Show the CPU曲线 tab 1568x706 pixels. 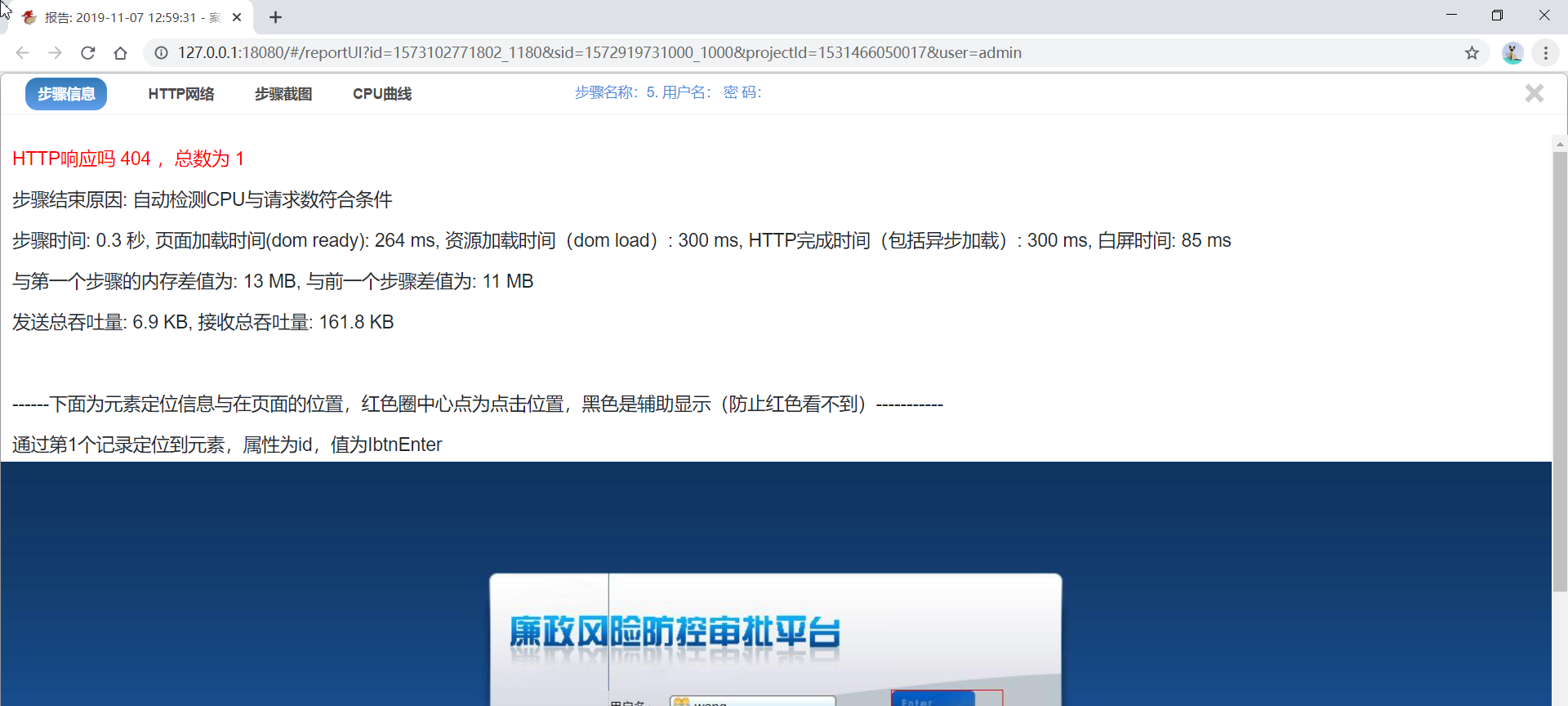coord(382,94)
